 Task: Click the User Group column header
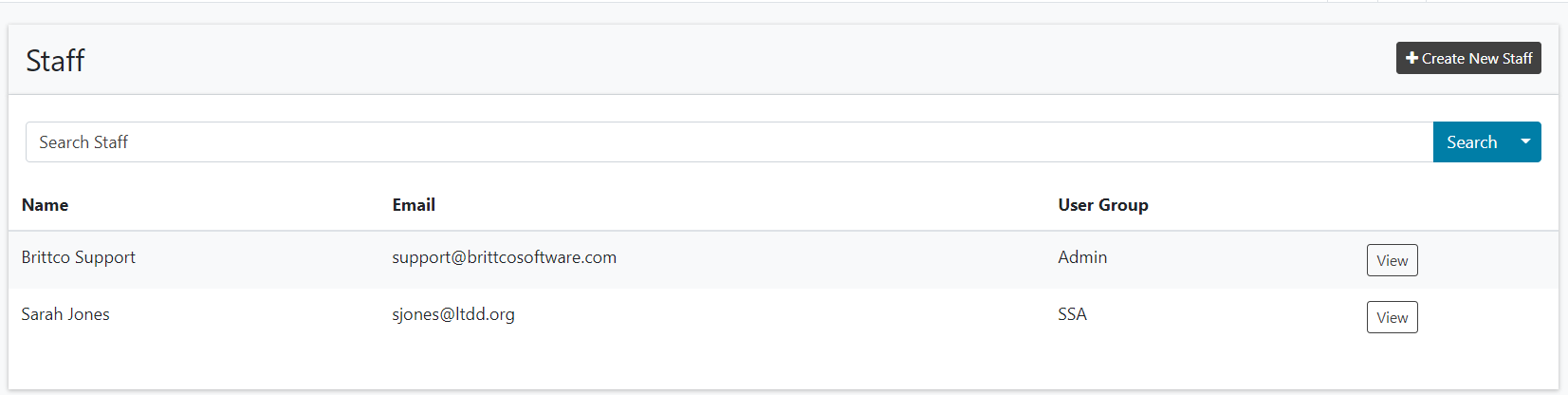click(1103, 205)
